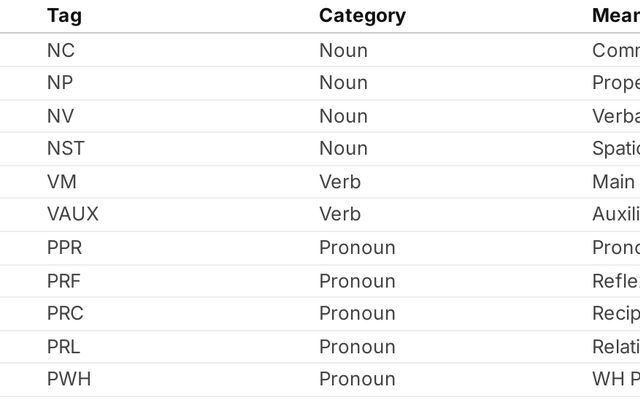Select the PRL tag cell
The width and height of the screenshot is (640, 400).
(64, 346)
